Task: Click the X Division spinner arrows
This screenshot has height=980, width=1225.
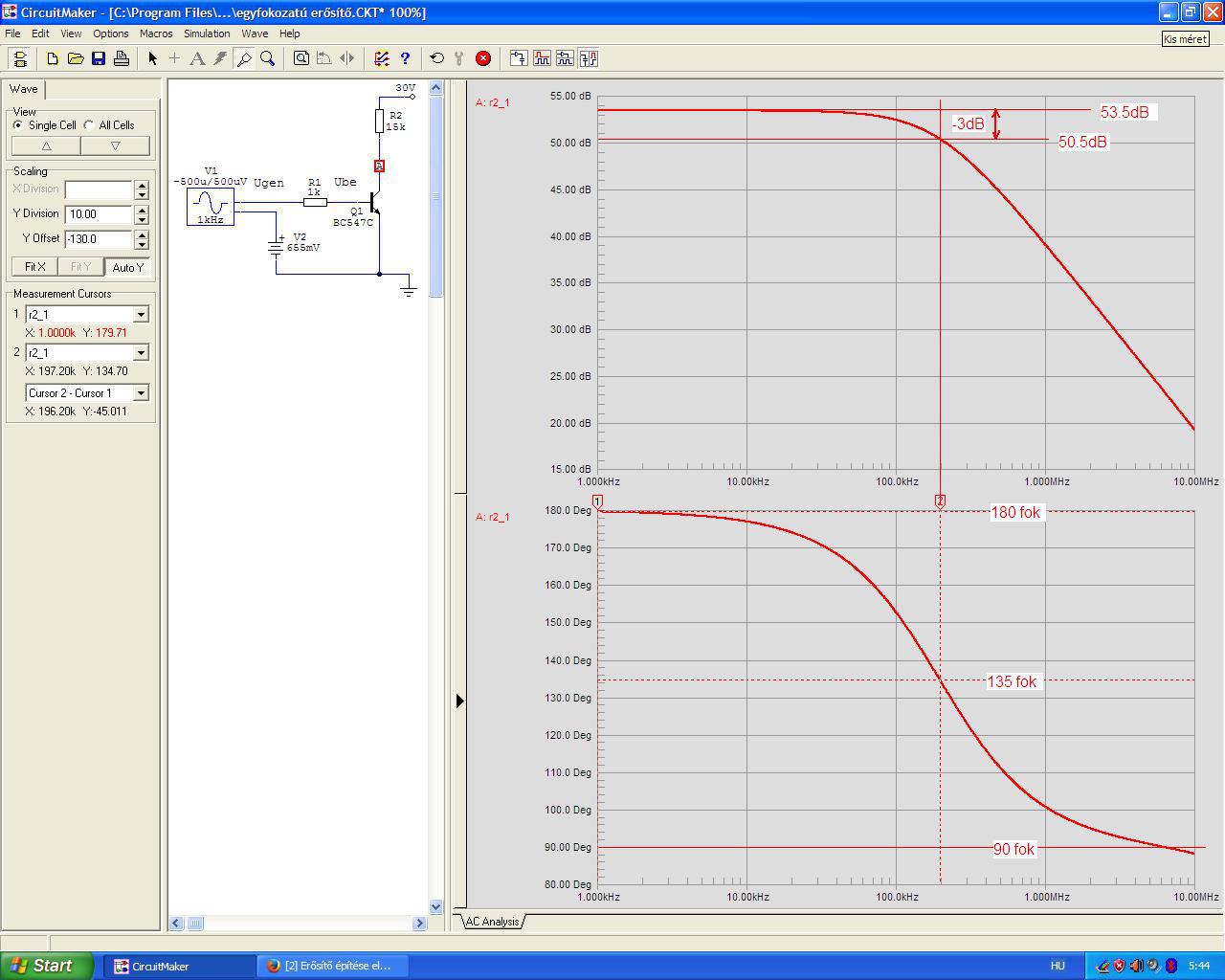Action: pos(142,189)
